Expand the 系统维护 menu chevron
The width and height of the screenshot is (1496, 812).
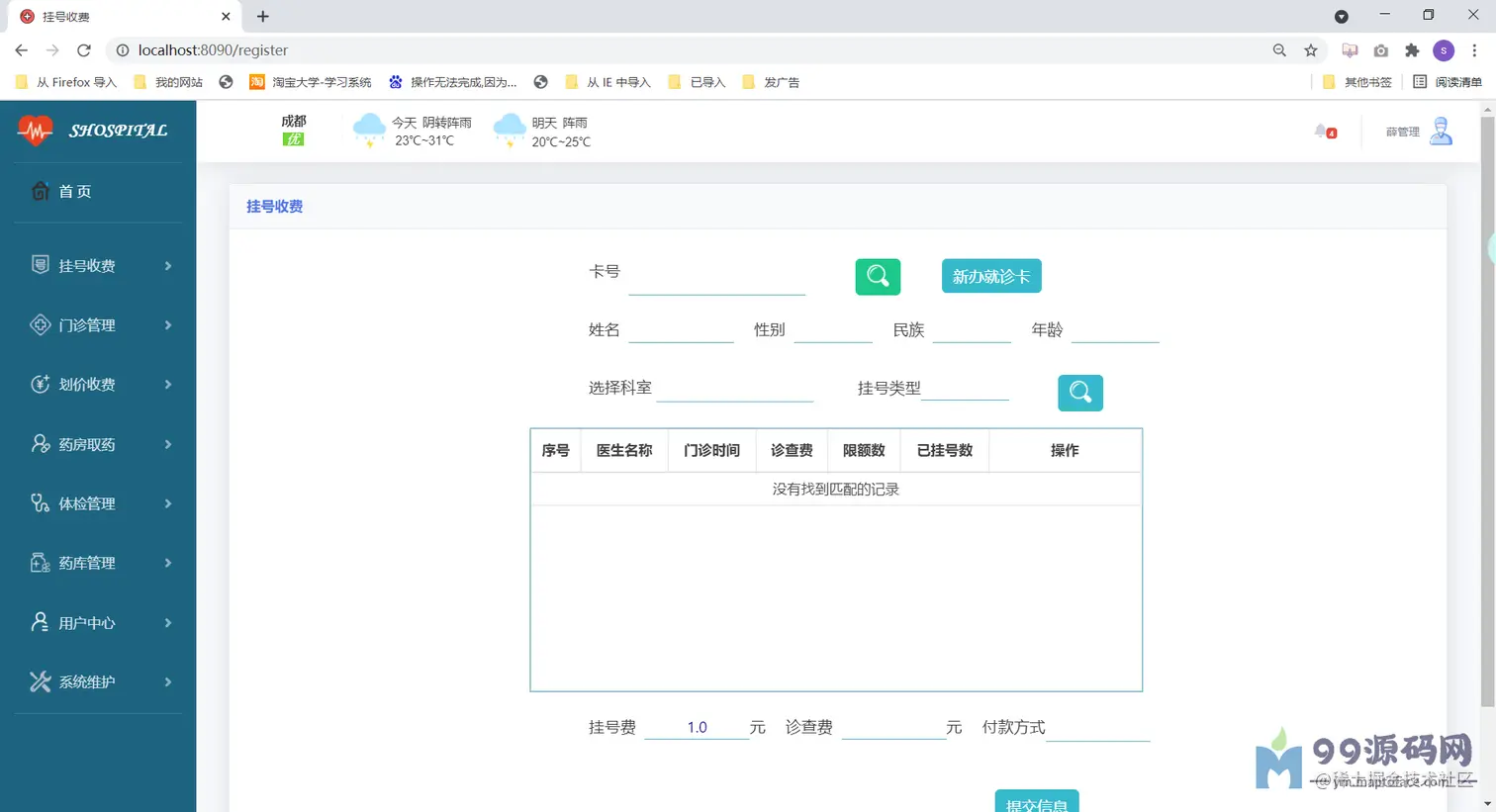[x=168, y=682]
